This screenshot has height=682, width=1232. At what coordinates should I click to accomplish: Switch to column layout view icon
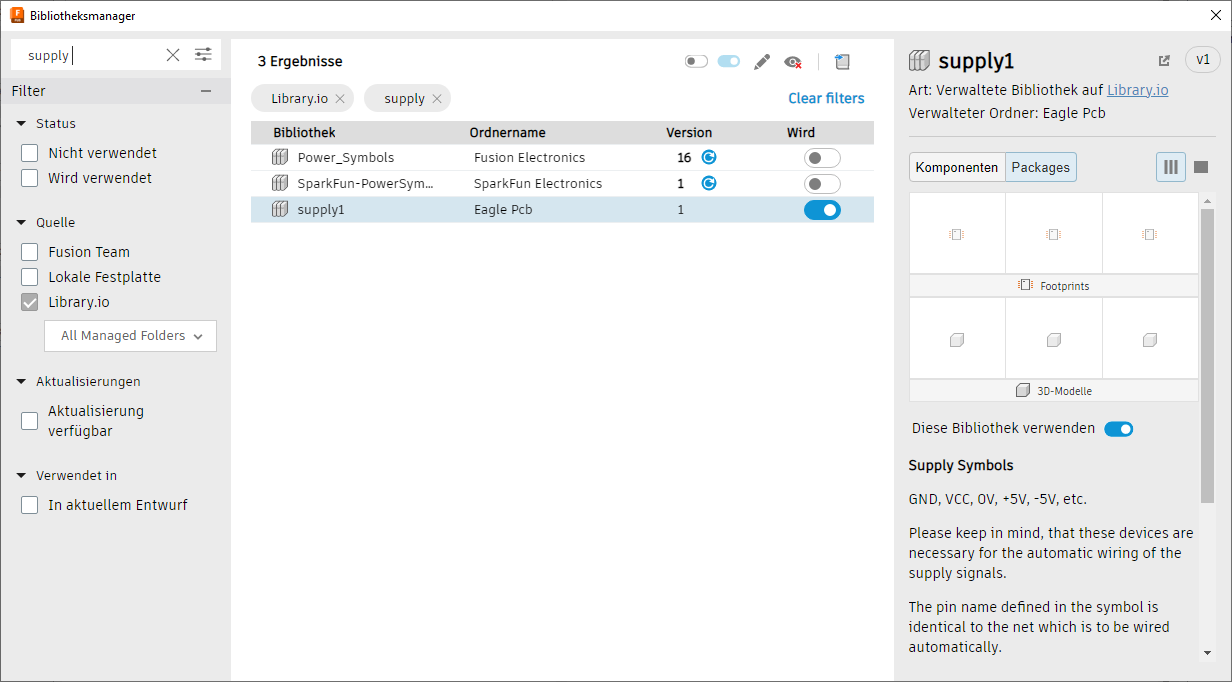pos(1170,166)
